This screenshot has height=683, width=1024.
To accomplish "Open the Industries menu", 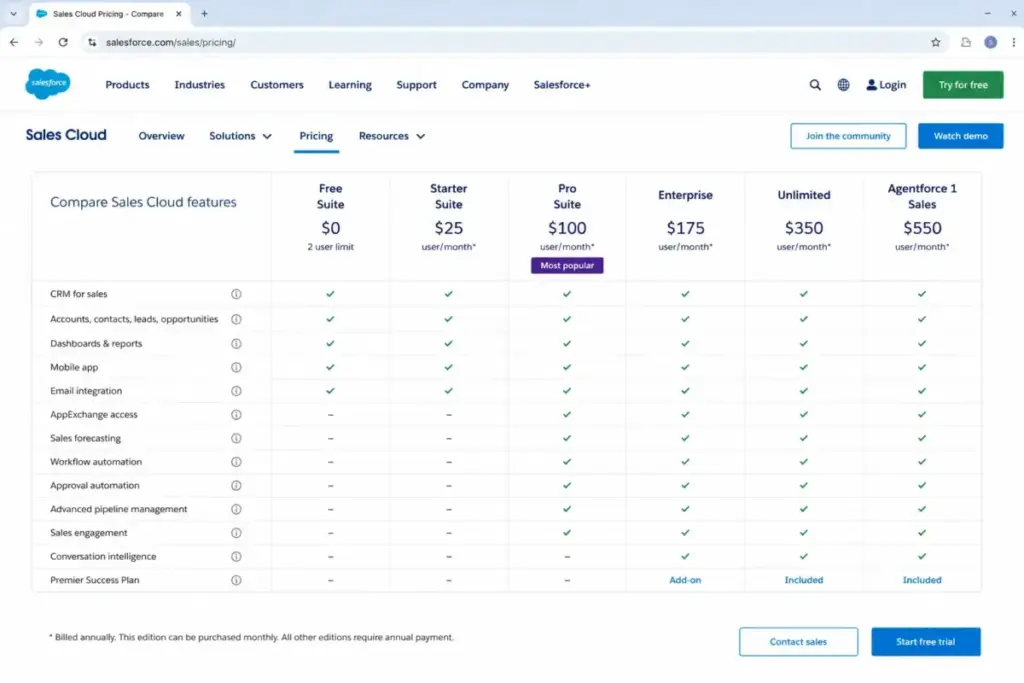I will pyautogui.click(x=199, y=85).
